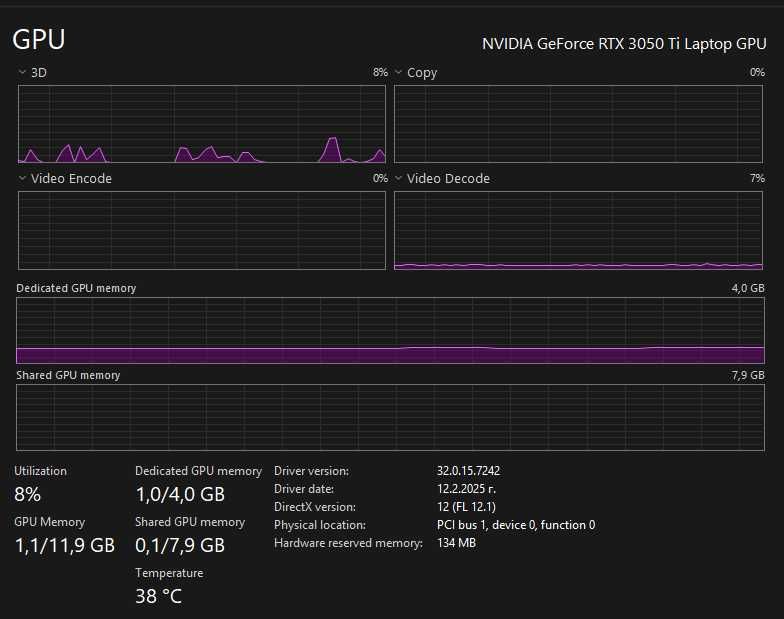Click the Physical location label
This screenshot has width=784, height=619.
320,525
